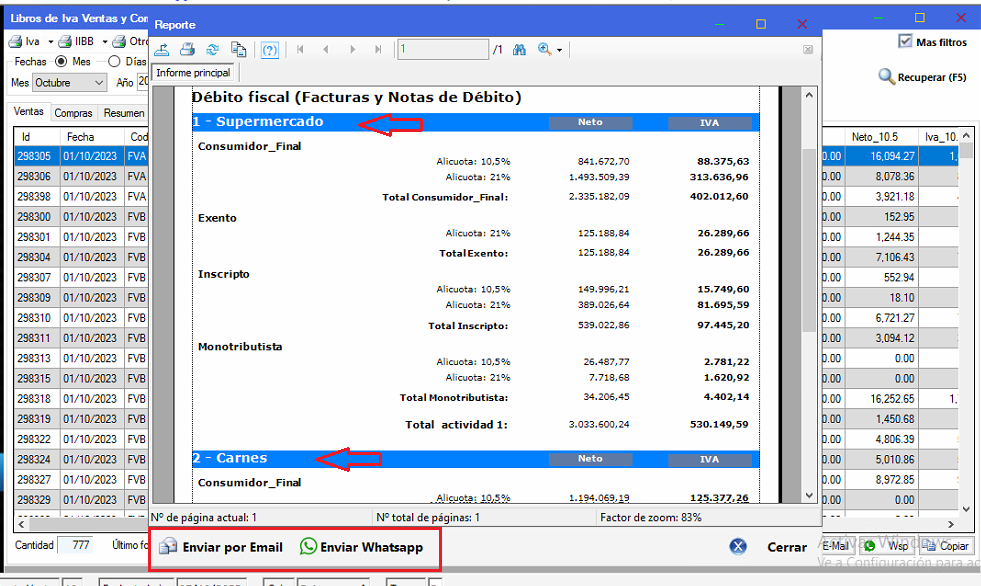Image resolution: width=981 pixels, height=586 pixels.
Task: Click the report vertical scrollbar thumb
Action: pyautogui.click(x=808, y=240)
